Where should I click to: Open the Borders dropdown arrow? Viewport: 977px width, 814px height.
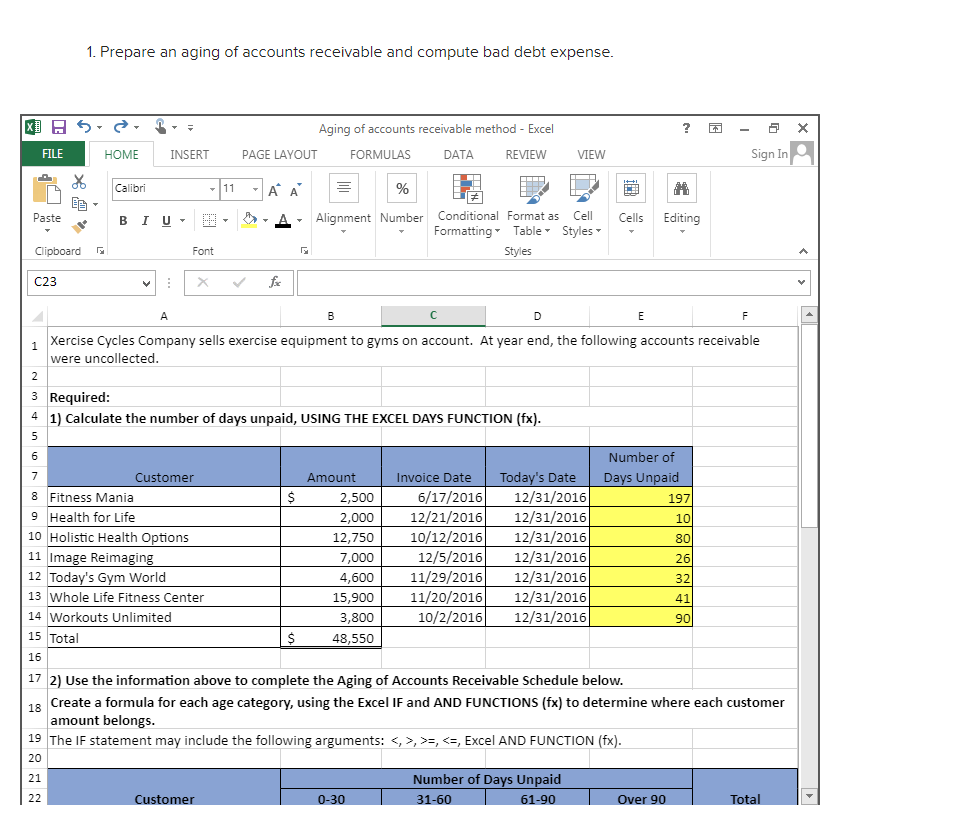coord(226,221)
